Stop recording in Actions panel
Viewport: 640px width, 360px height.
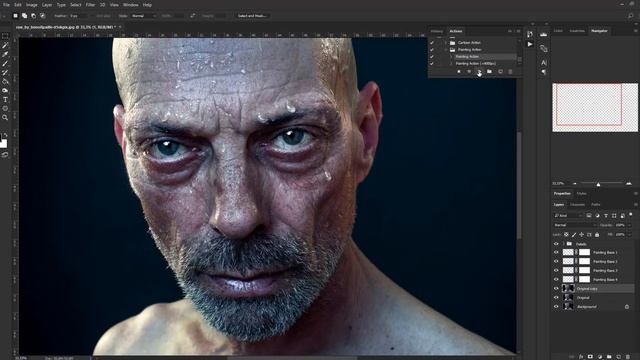(459, 72)
